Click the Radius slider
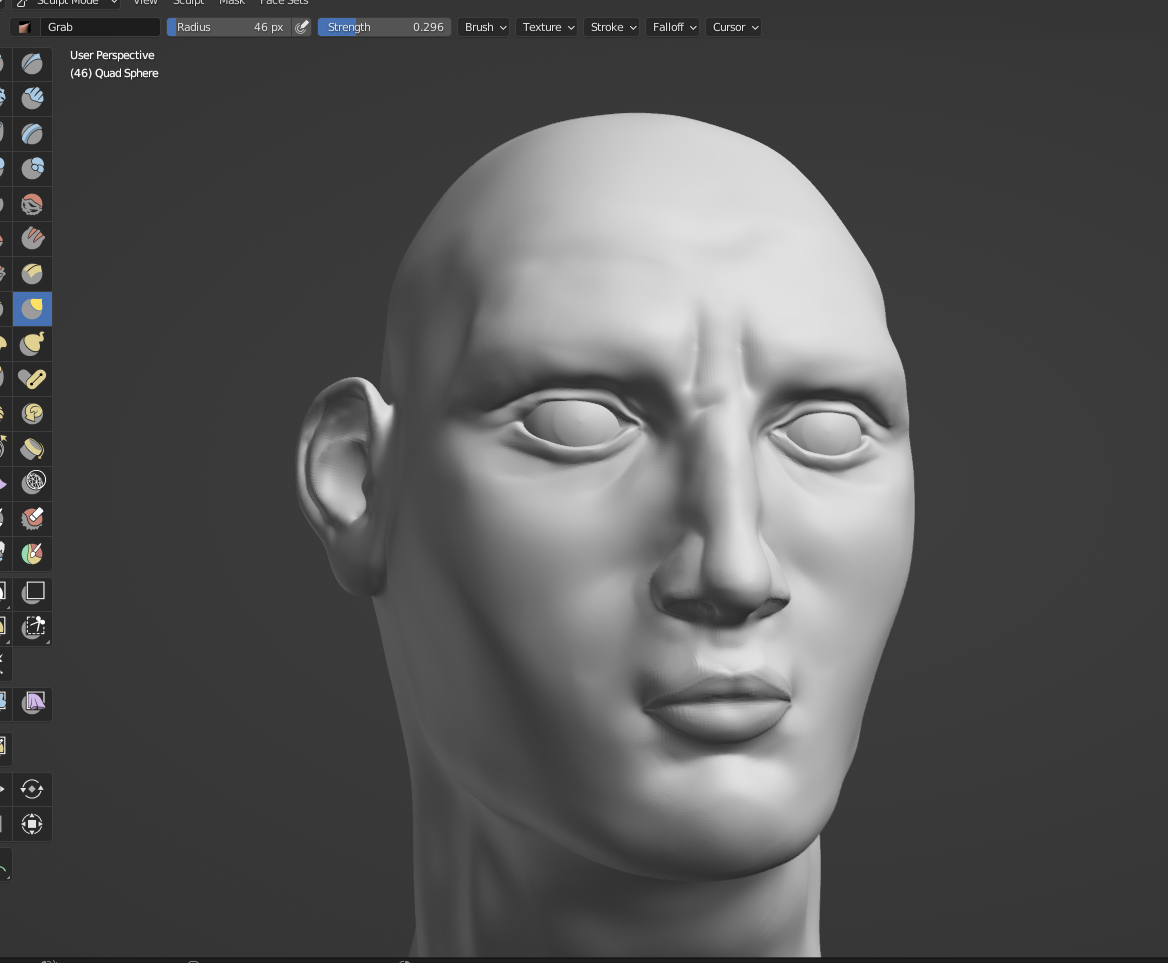This screenshot has width=1168, height=963. pyautogui.click(x=229, y=28)
